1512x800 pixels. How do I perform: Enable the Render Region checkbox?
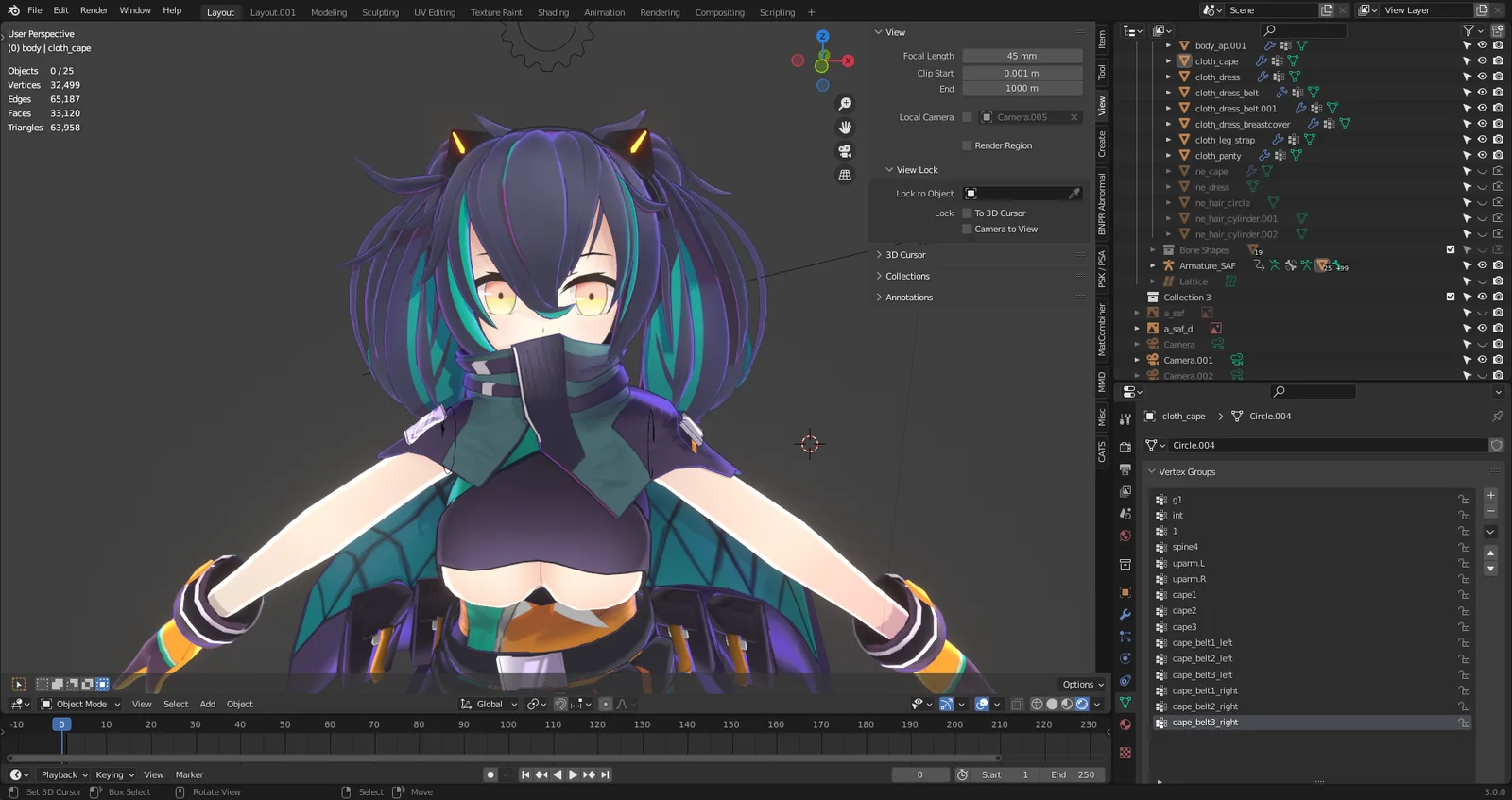pyautogui.click(x=967, y=145)
